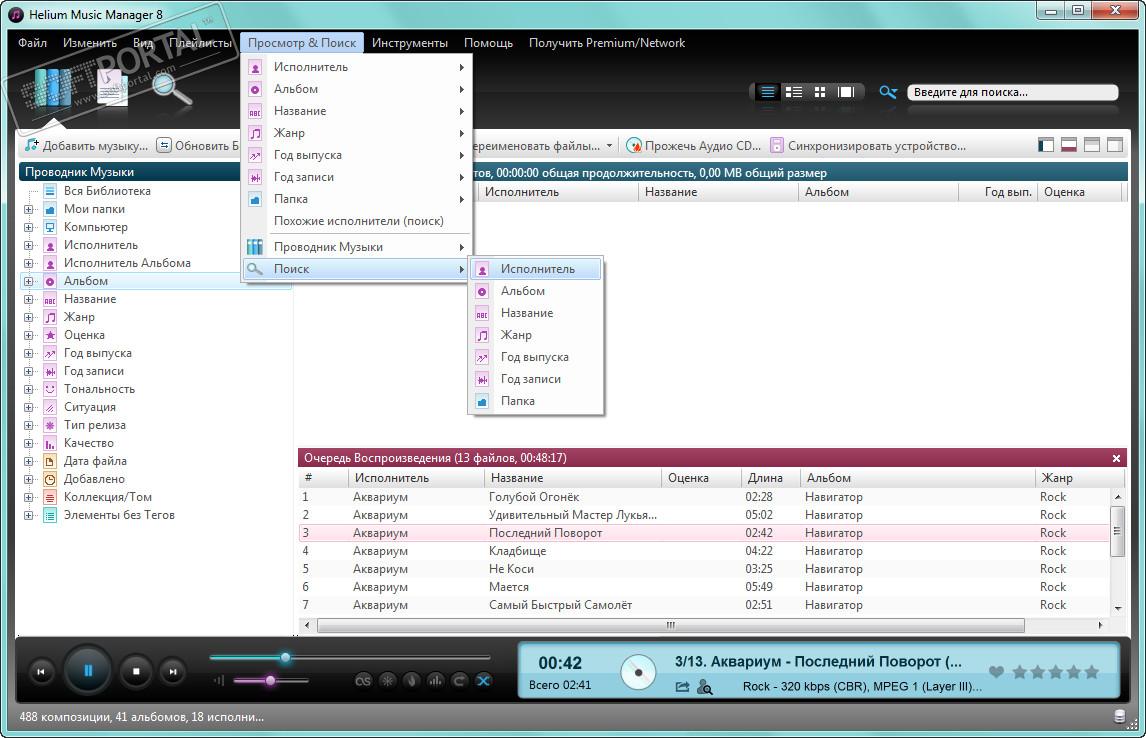The width and height of the screenshot is (1146, 738).
Task: Click the snowflake icon in player controls
Action: pos(387,681)
